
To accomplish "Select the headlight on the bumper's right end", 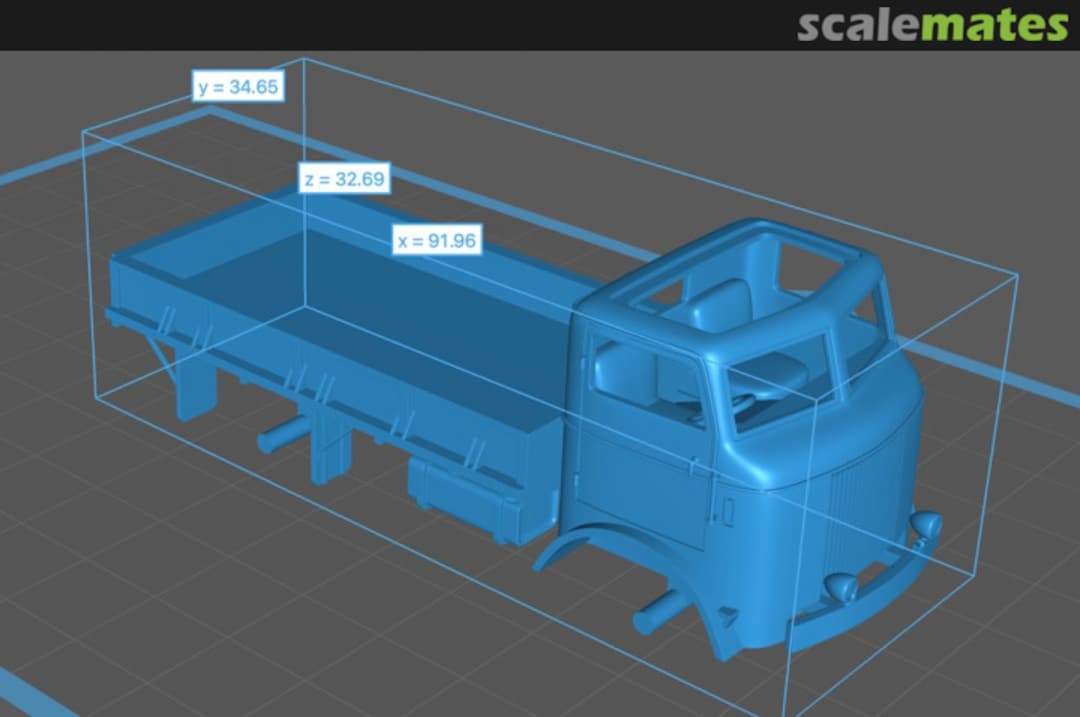I will (928, 523).
